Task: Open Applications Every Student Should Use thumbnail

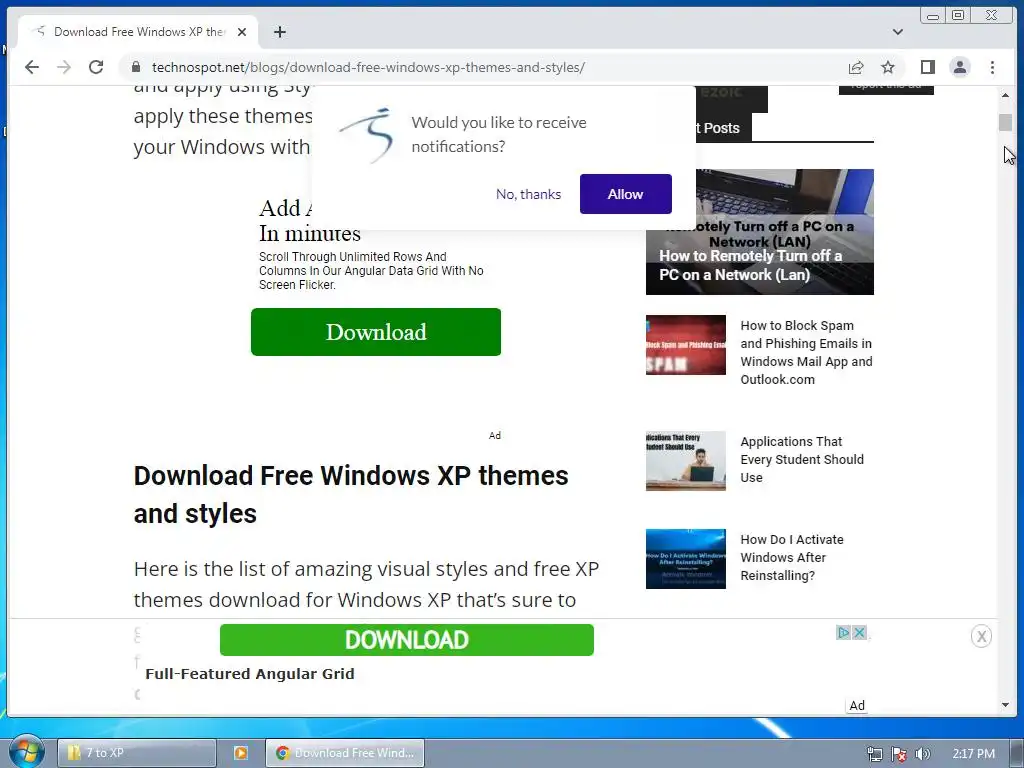Action: 686,461
